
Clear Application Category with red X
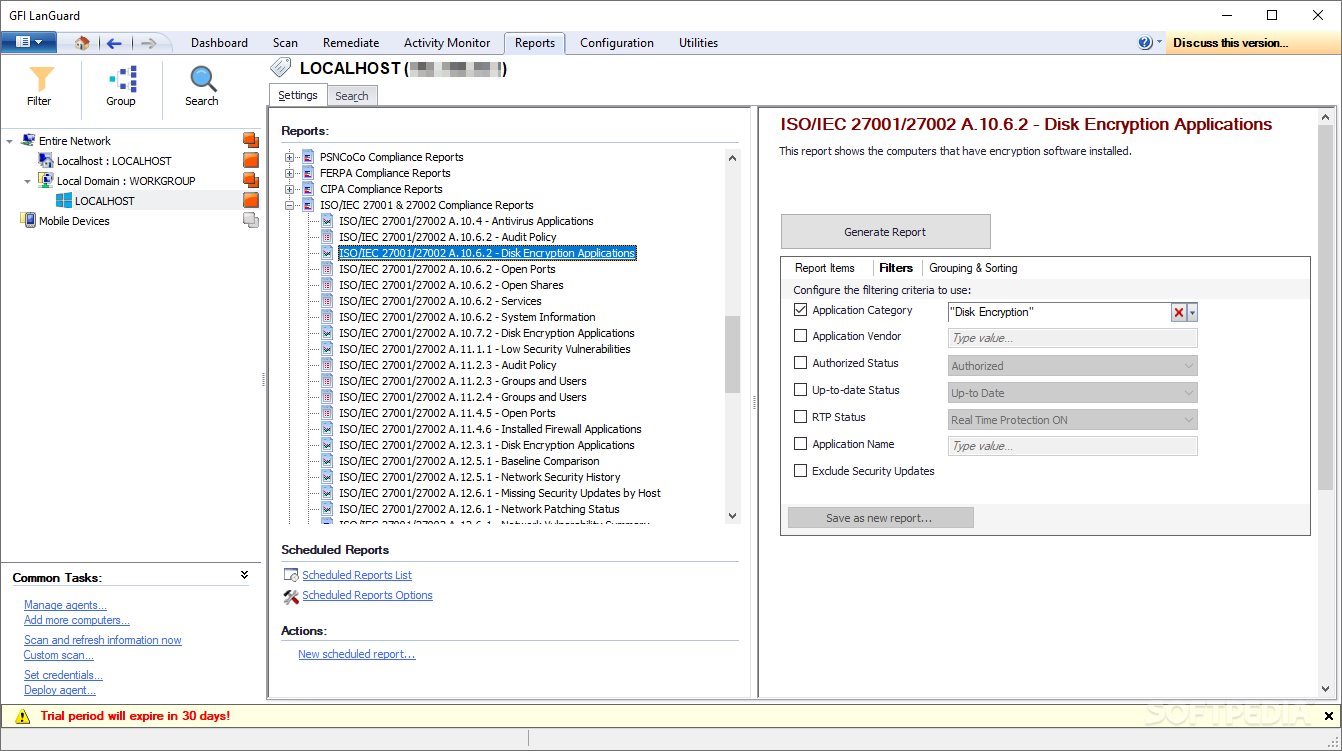point(1179,312)
